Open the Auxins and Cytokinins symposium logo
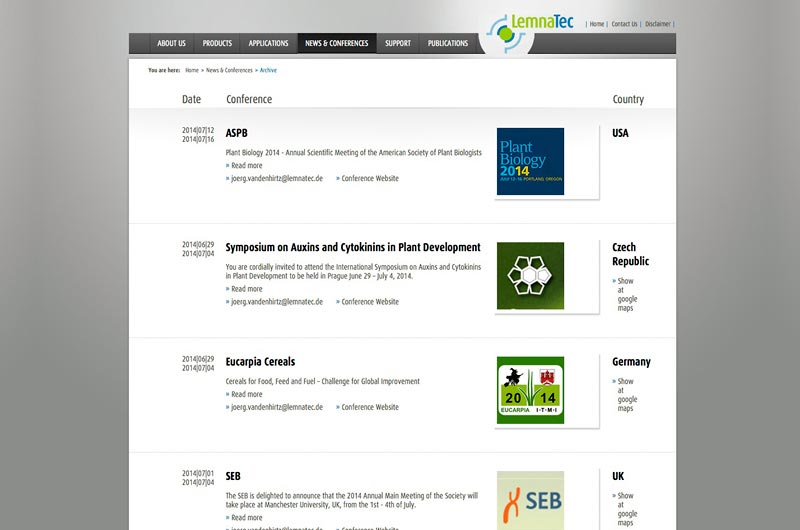The image size is (800, 530). (530, 275)
